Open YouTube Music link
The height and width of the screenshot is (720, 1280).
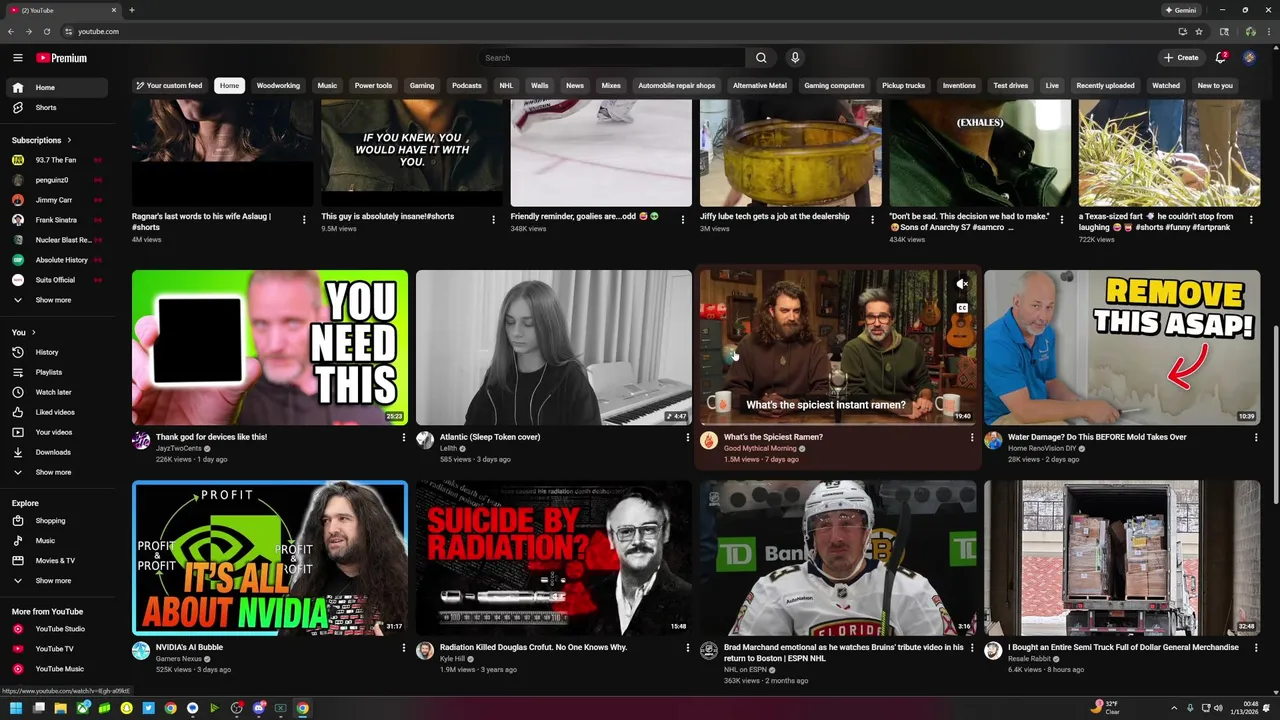tap(58, 669)
